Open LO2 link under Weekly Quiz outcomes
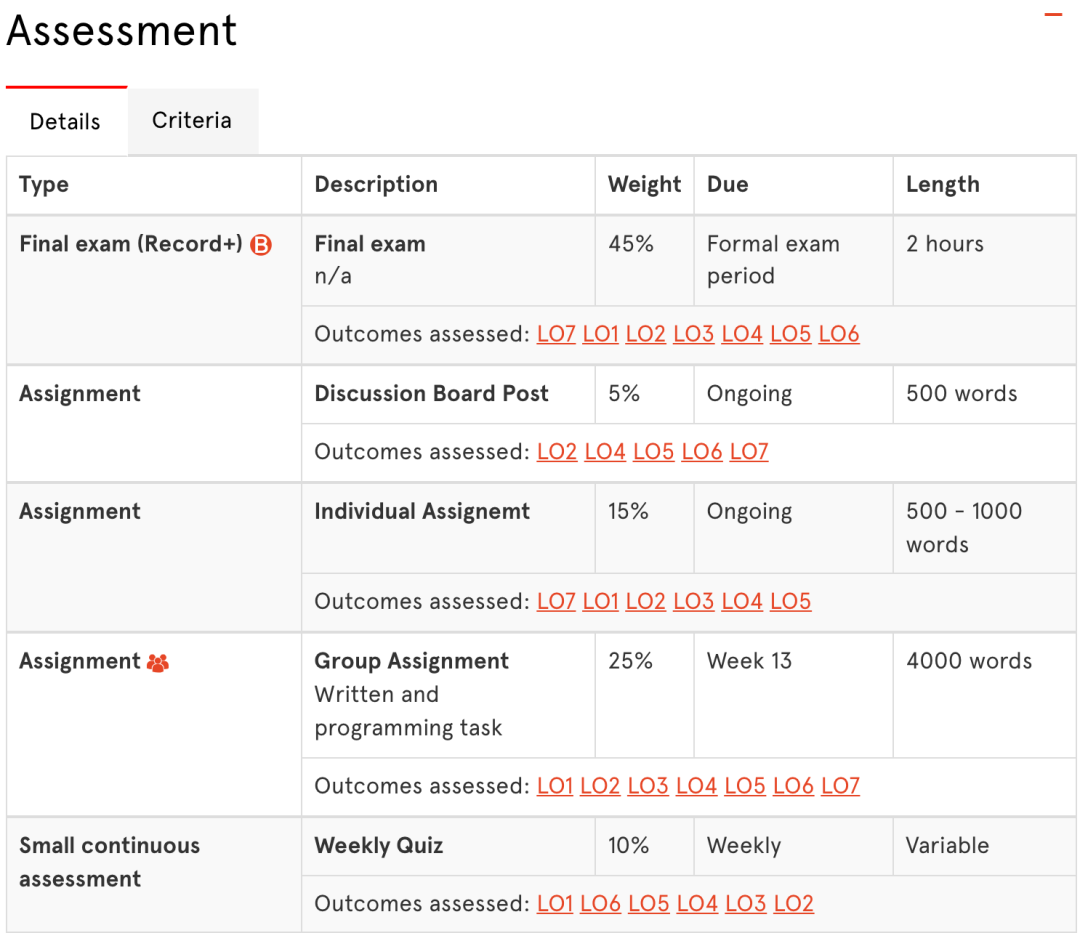The image size is (1080, 933). 794,904
